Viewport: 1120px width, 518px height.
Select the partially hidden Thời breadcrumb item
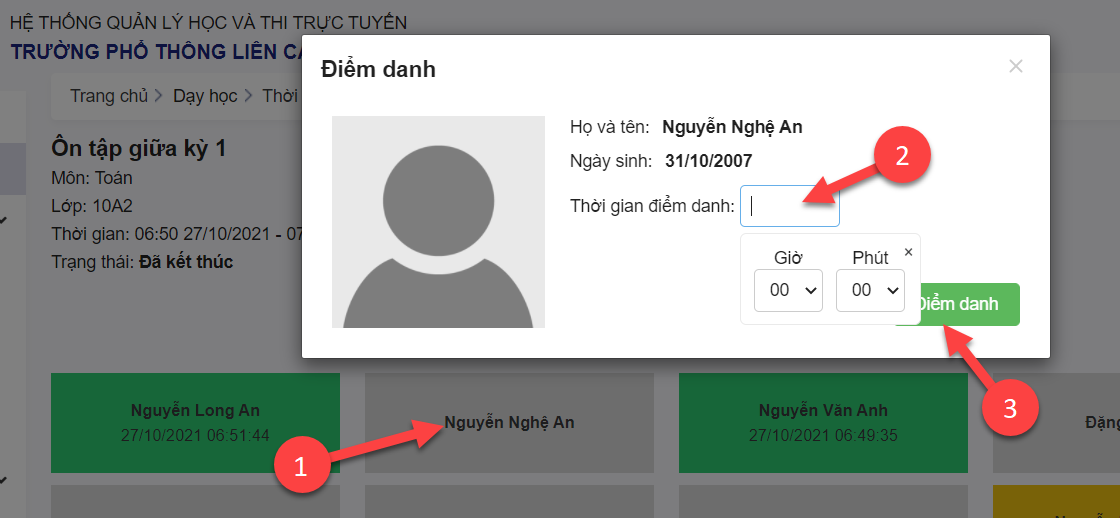(280, 96)
